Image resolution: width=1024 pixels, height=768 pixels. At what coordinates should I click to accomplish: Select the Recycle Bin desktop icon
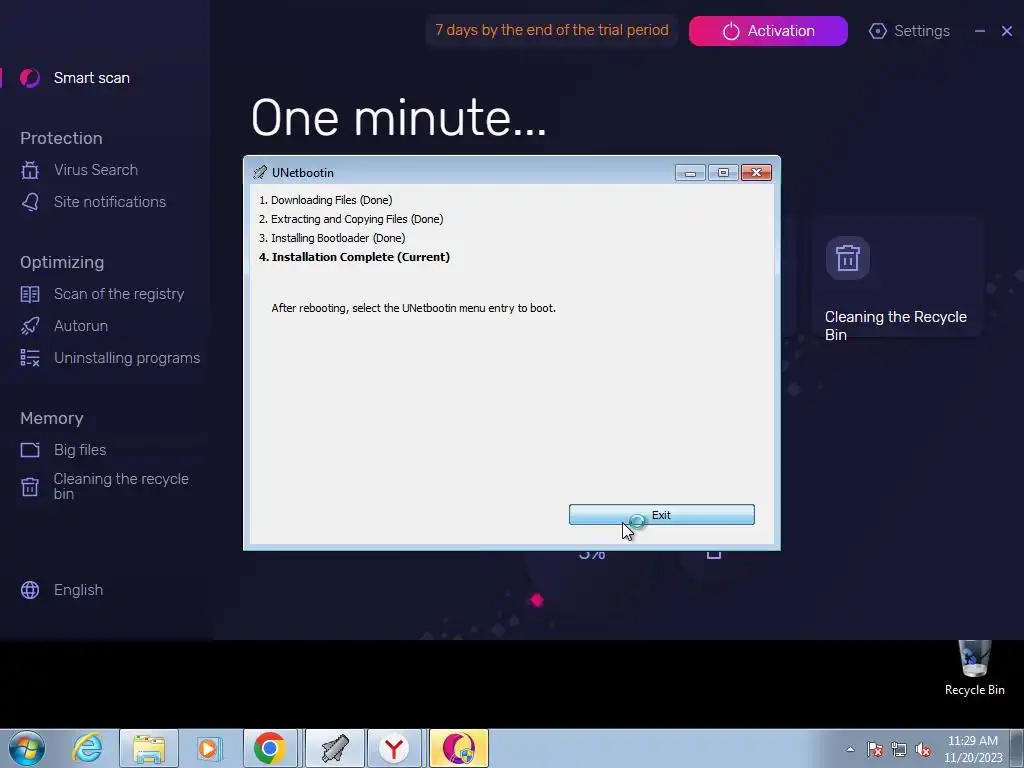[974, 669]
